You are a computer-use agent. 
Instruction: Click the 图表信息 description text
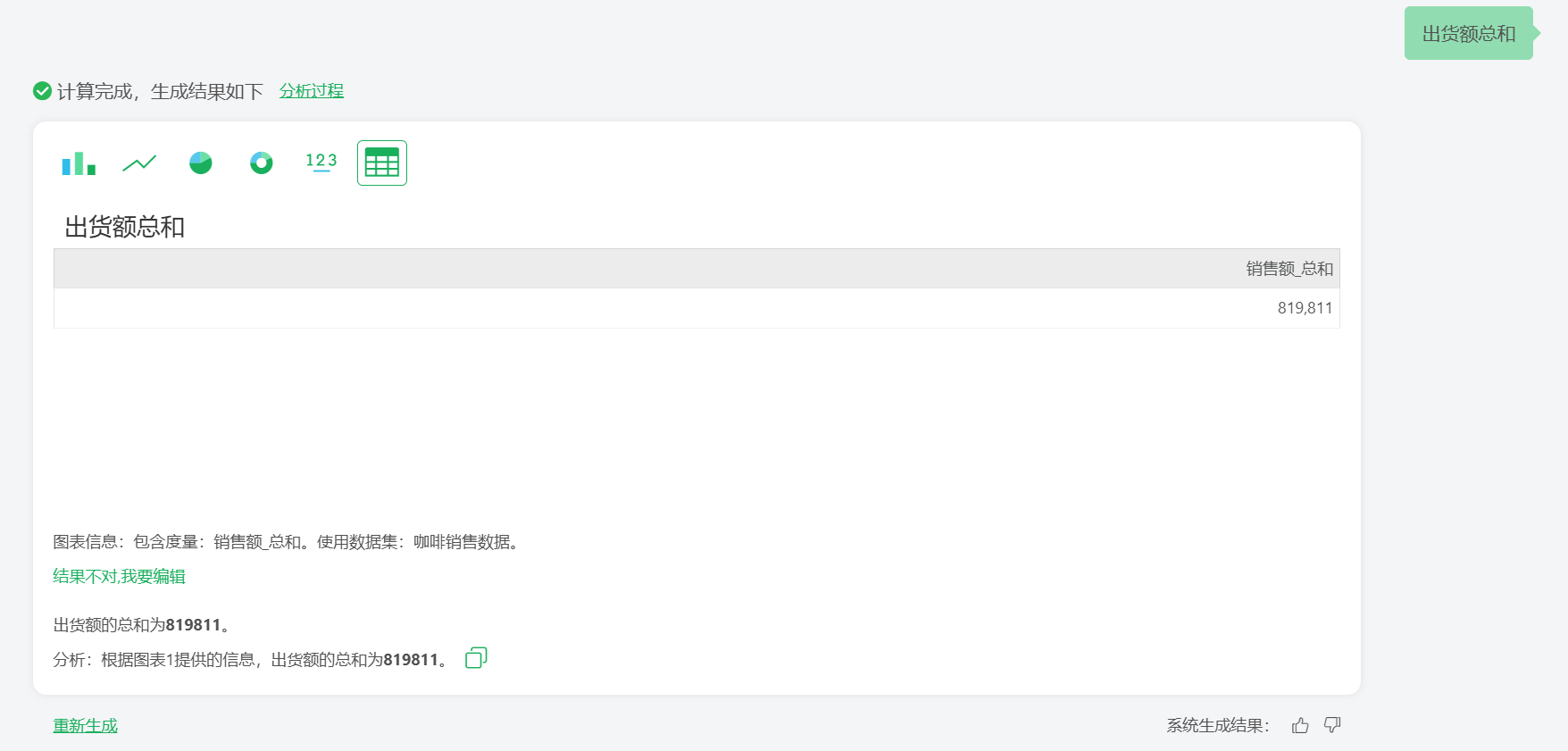click(x=288, y=542)
